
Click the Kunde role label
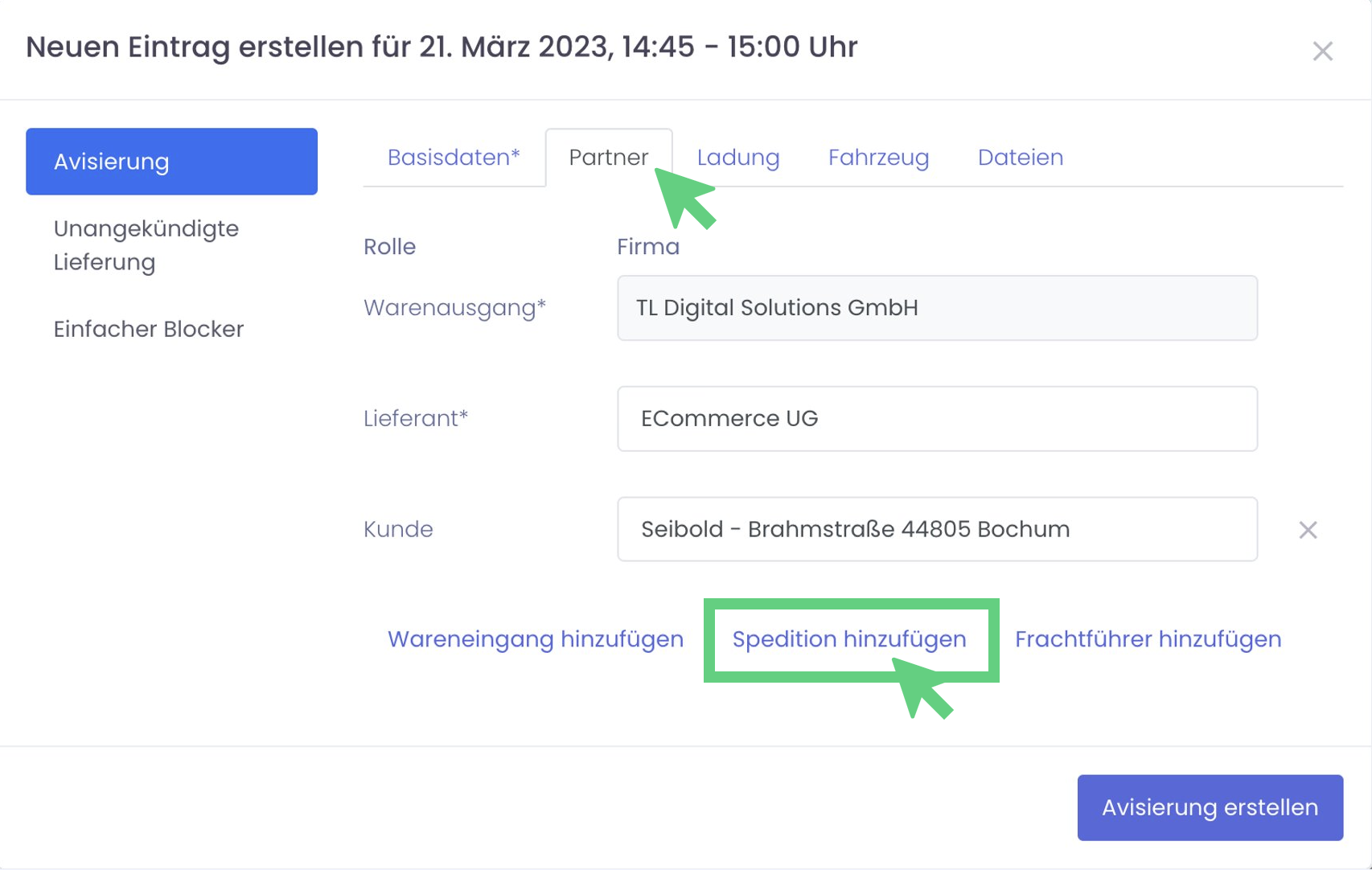pos(398,529)
